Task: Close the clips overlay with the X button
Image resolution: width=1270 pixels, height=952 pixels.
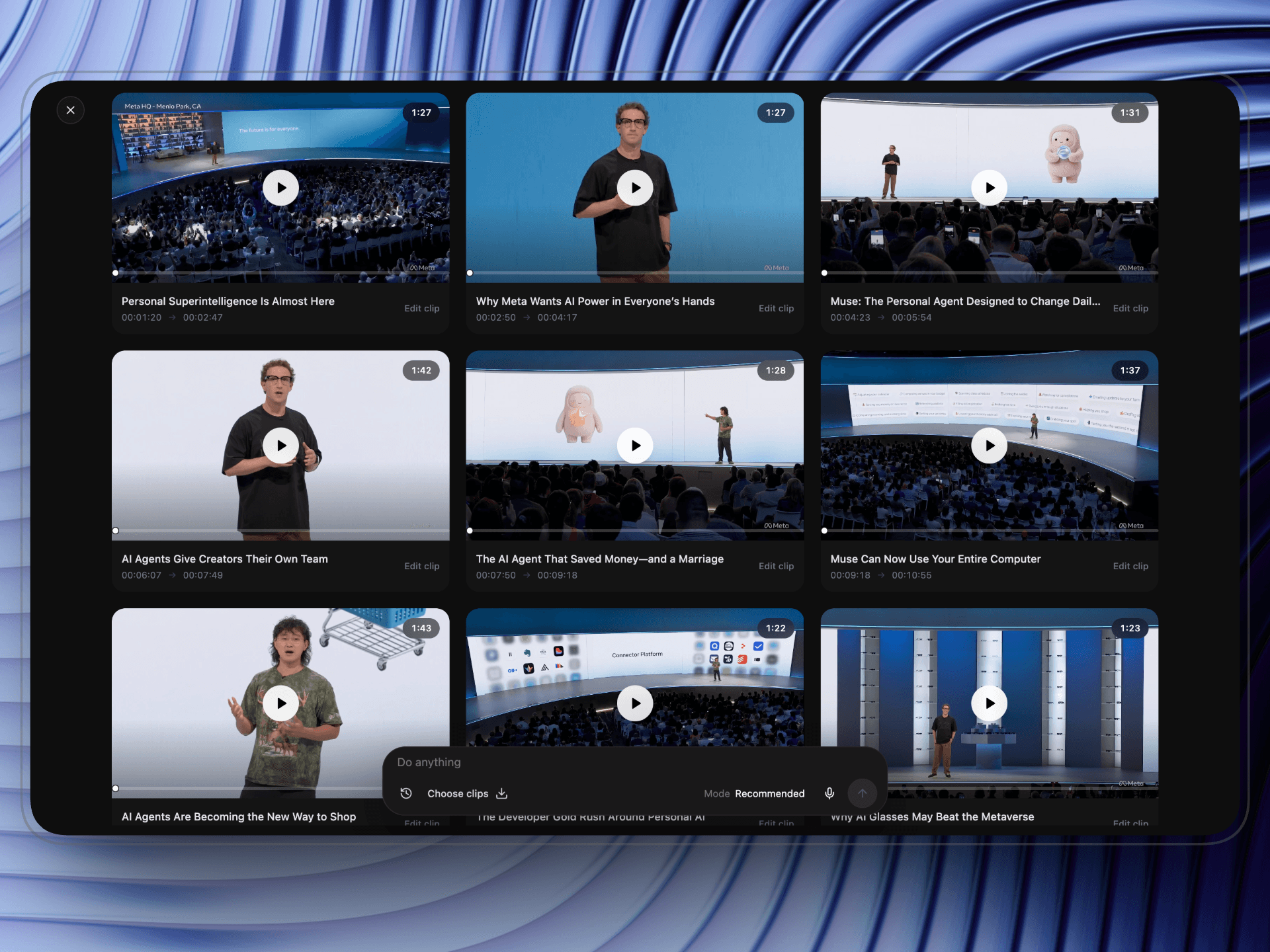Action: [x=71, y=110]
